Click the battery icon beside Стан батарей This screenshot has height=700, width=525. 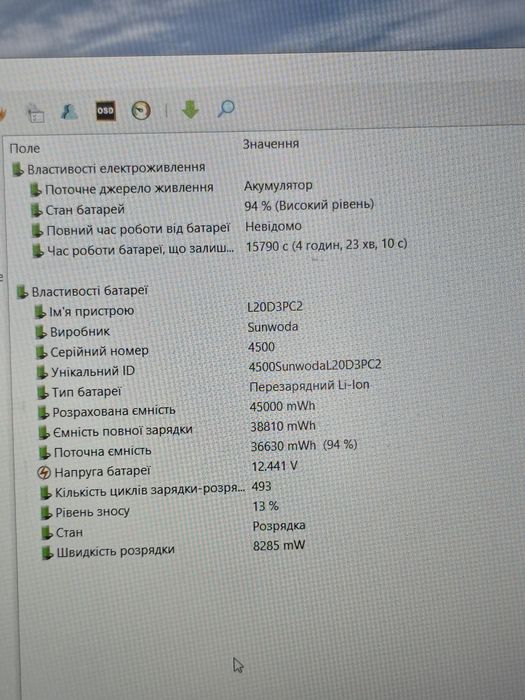[x=36, y=209]
